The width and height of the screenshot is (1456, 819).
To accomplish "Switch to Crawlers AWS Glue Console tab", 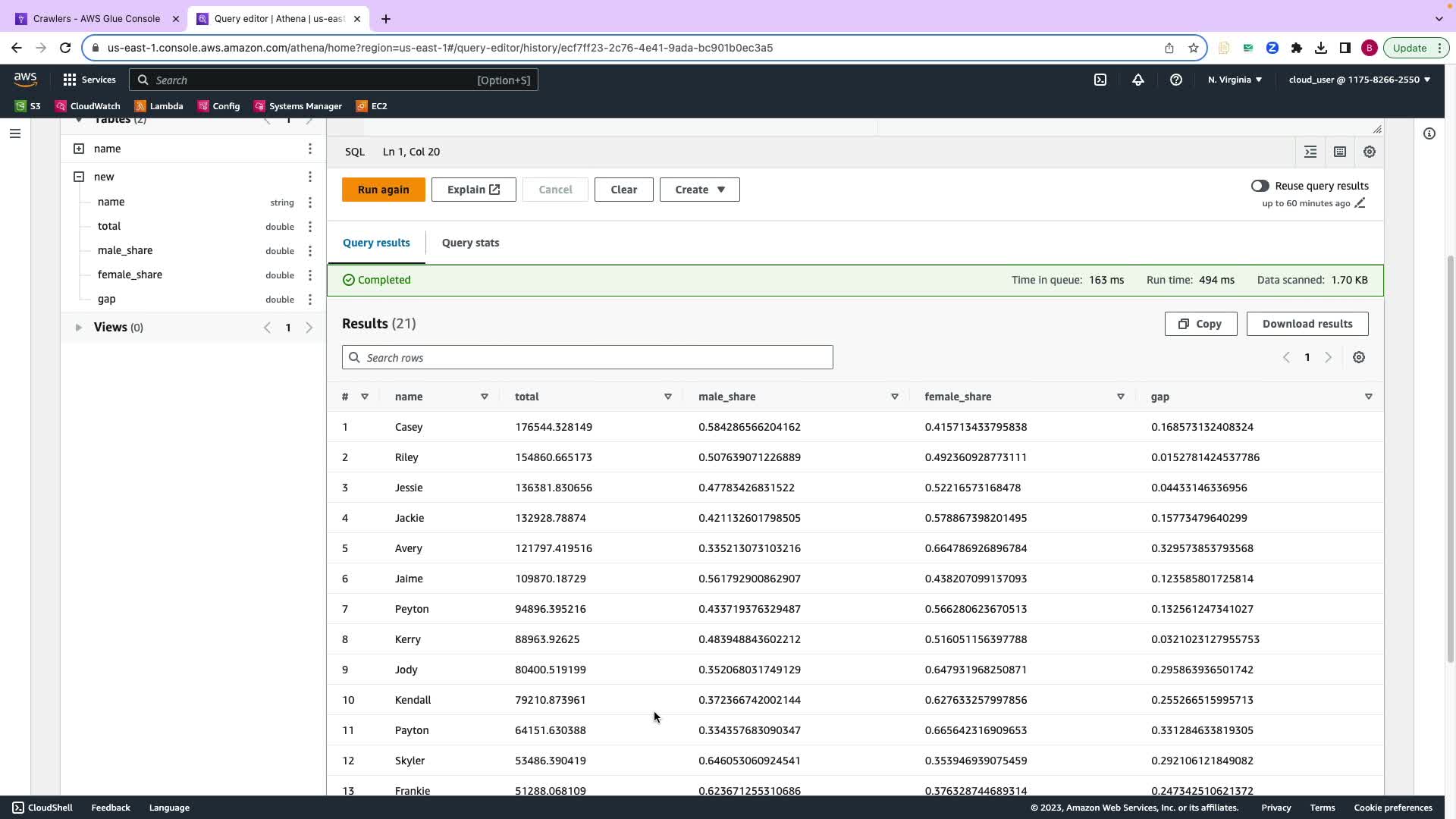I will pyautogui.click(x=96, y=18).
